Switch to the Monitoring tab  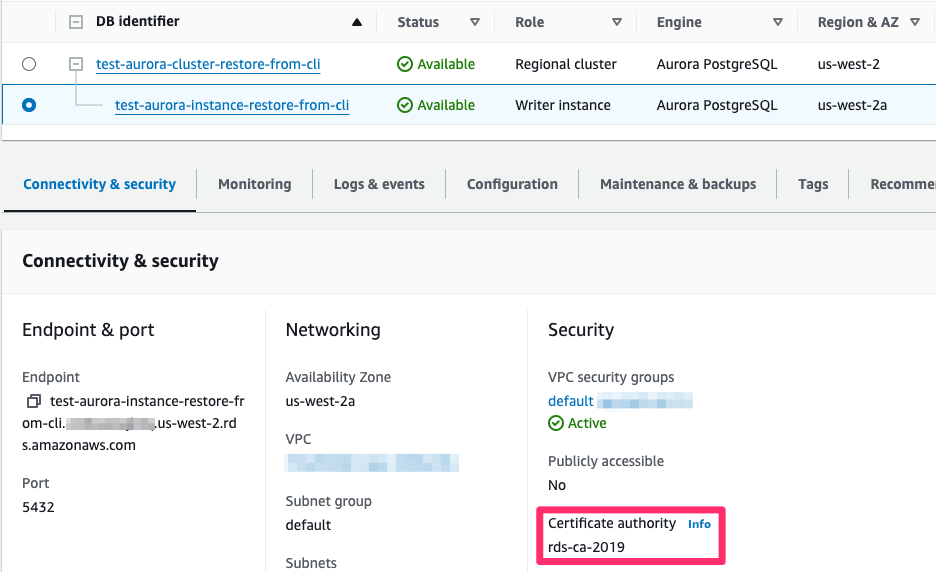click(x=255, y=184)
